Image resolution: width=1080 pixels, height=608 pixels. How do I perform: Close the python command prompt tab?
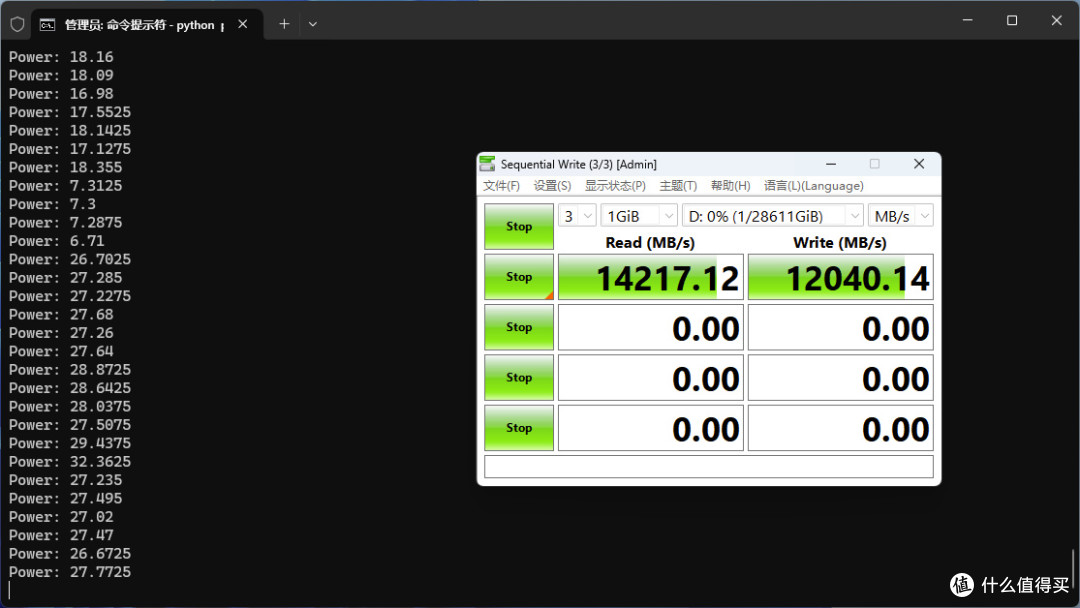click(x=242, y=24)
